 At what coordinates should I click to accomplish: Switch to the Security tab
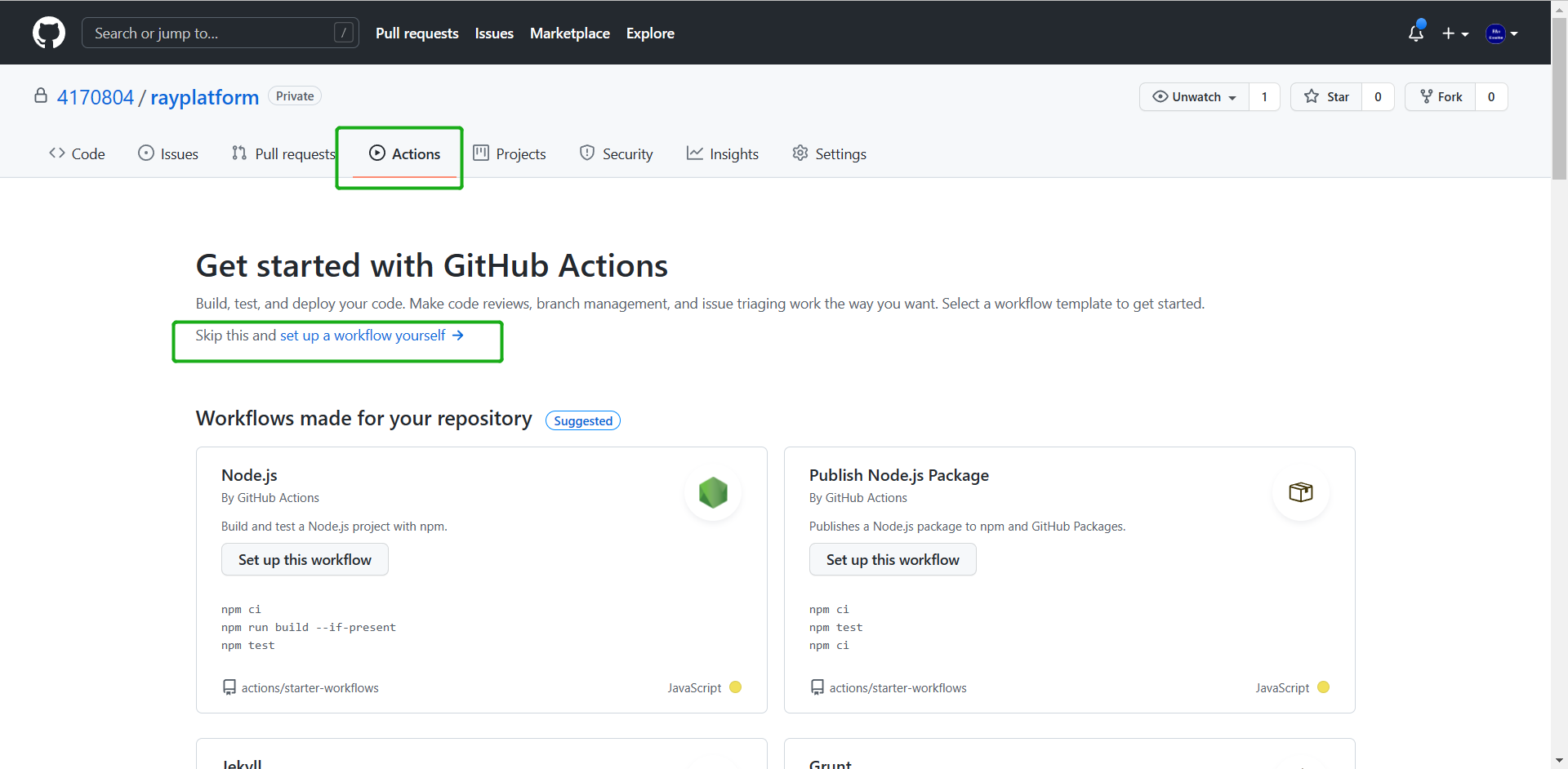tap(617, 153)
